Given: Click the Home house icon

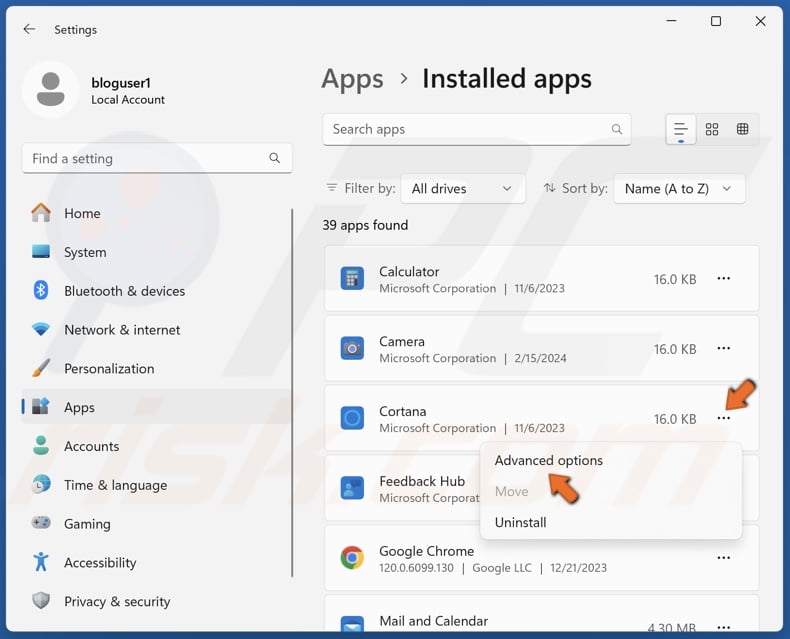Looking at the screenshot, I should coord(41,213).
